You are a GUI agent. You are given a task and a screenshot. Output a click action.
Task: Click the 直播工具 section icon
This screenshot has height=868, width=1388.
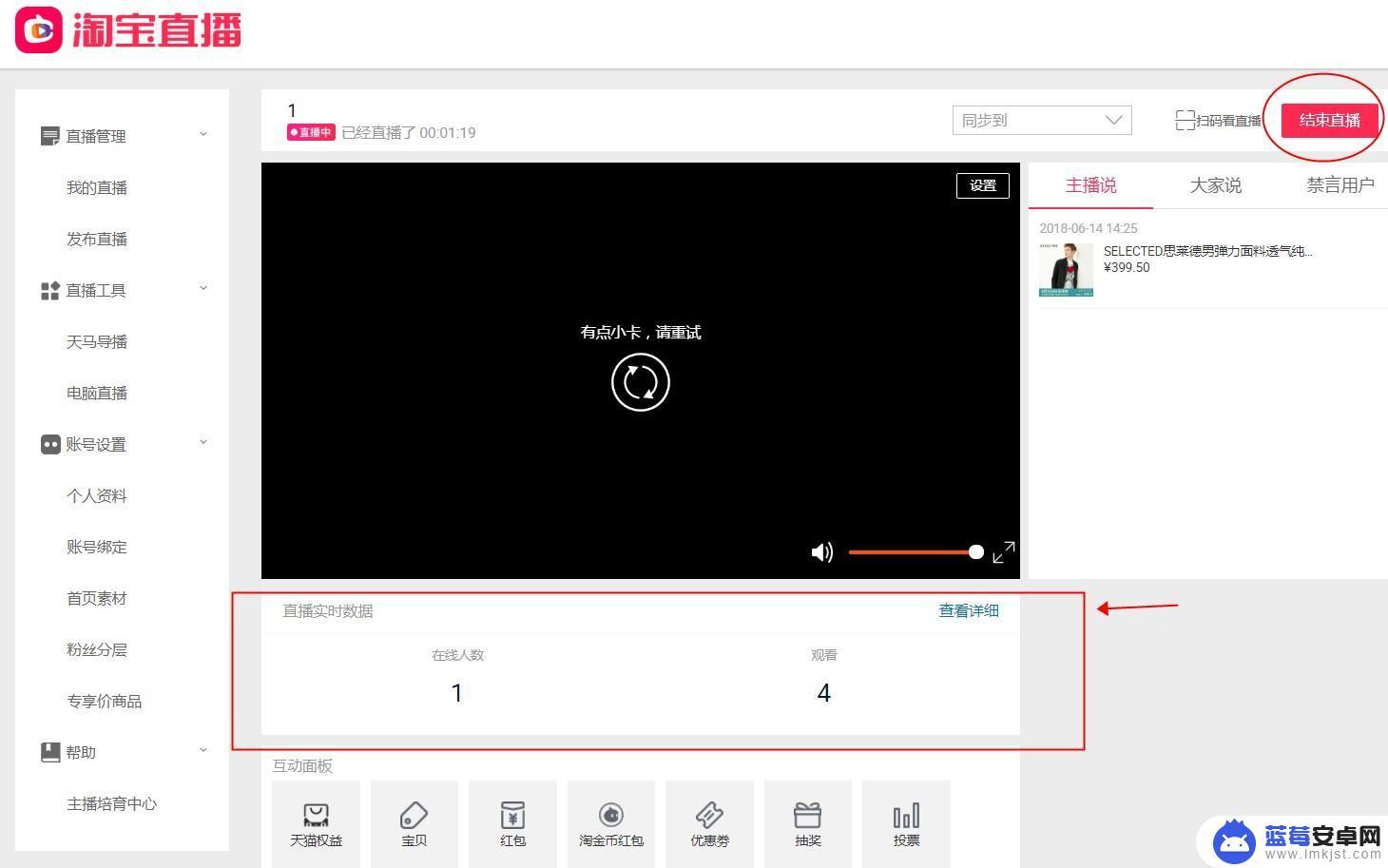[x=50, y=291]
